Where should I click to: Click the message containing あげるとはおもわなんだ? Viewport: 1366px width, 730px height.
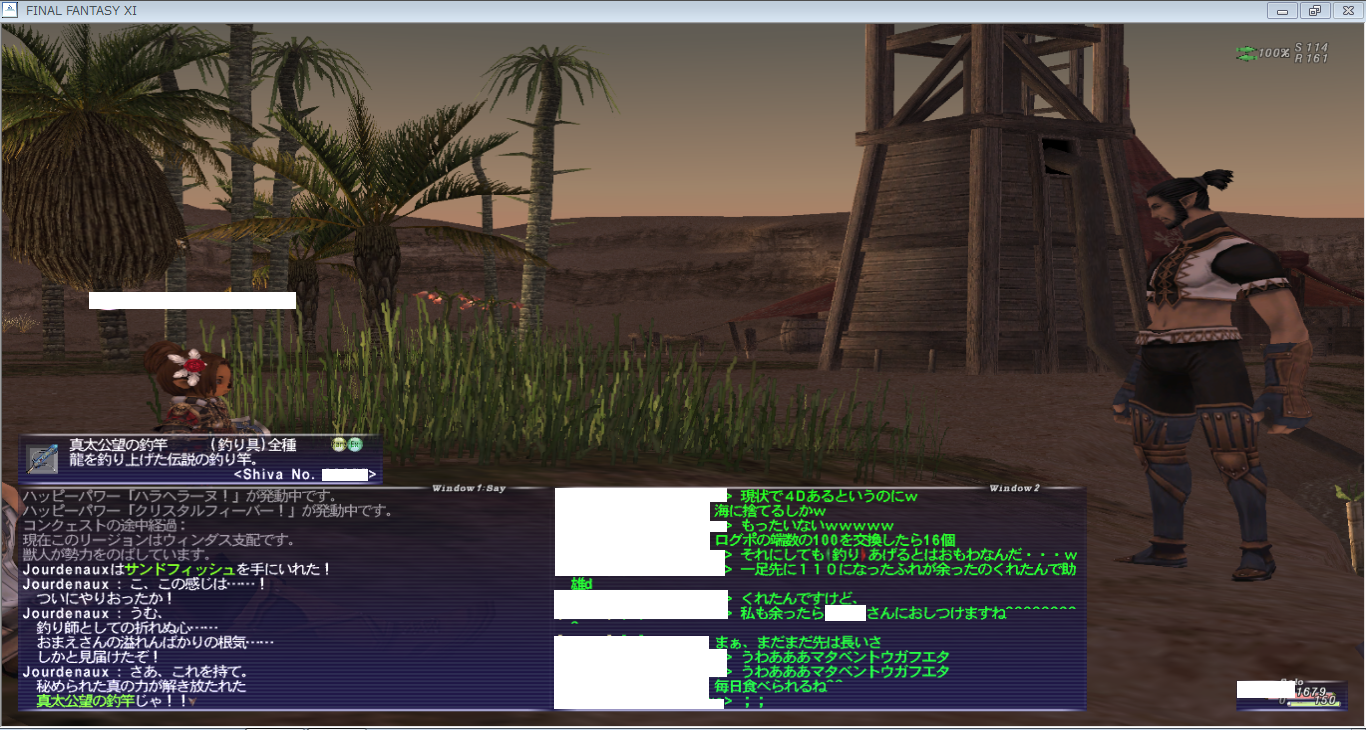click(908, 554)
